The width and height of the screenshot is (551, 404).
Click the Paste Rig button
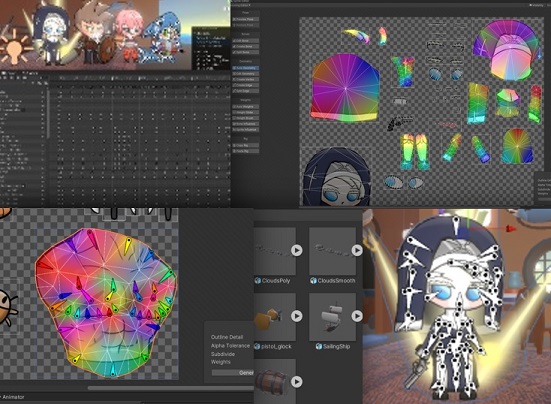pos(246,151)
